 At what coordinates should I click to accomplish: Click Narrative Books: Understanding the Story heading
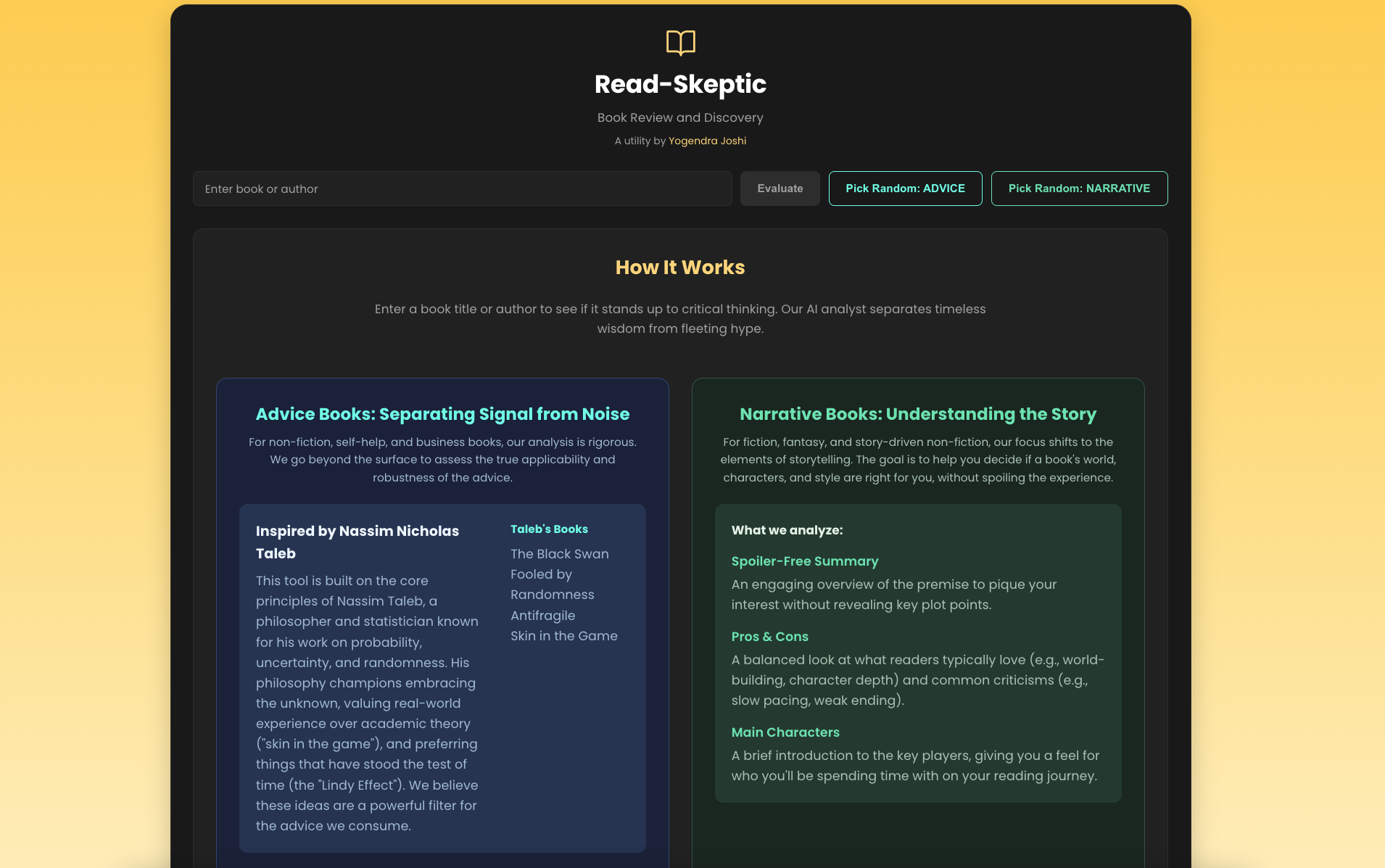pos(918,414)
